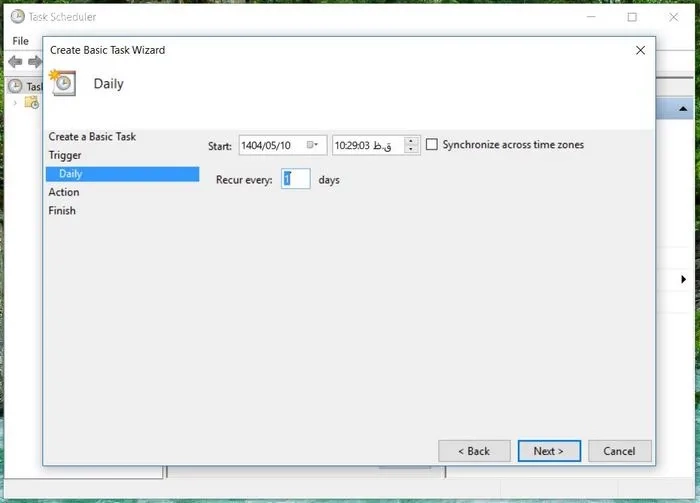Click the start time field
This screenshot has width=700, height=503.
click(x=366, y=145)
